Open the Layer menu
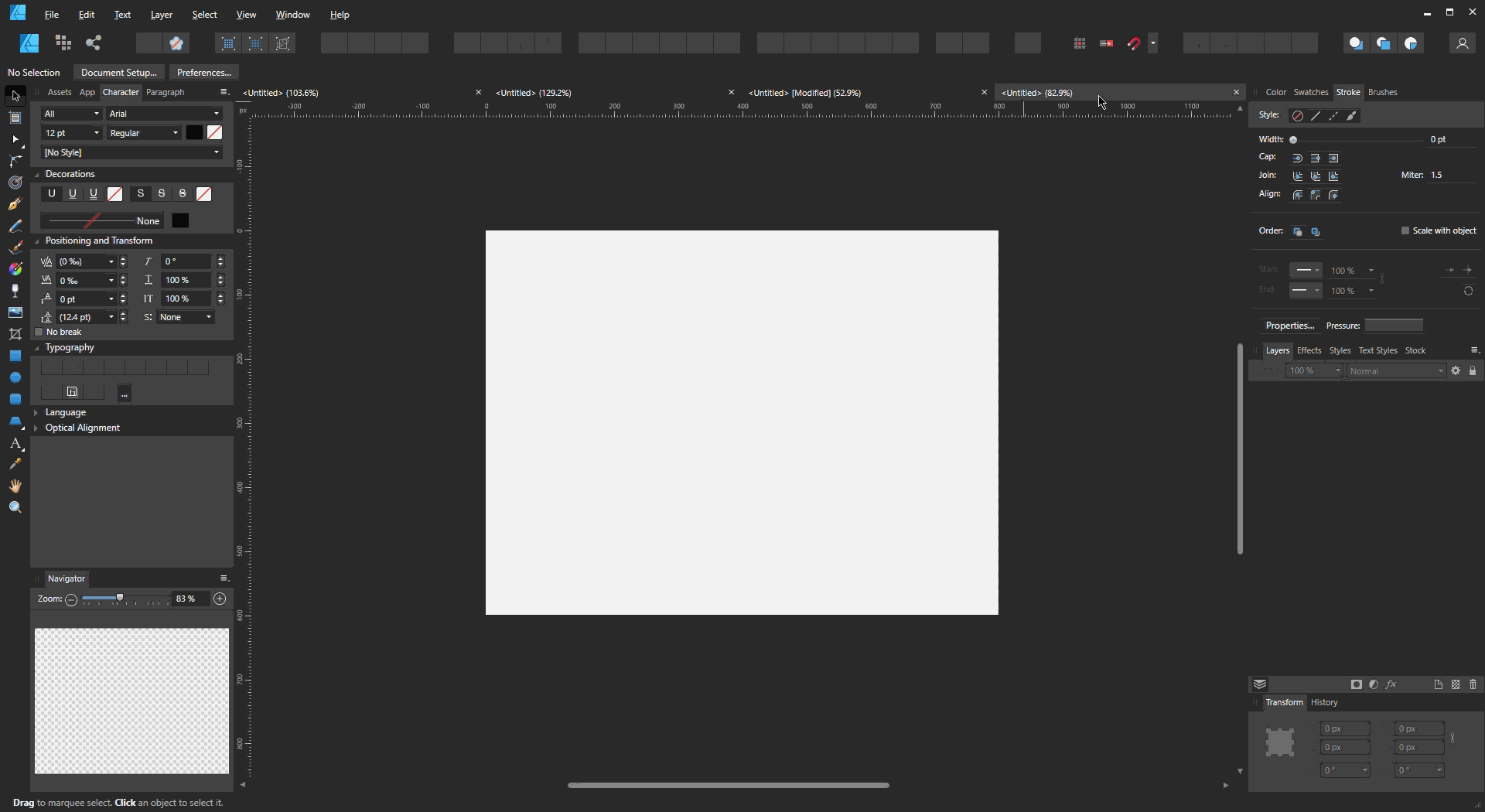The image size is (1485, 812). [161, 15]
